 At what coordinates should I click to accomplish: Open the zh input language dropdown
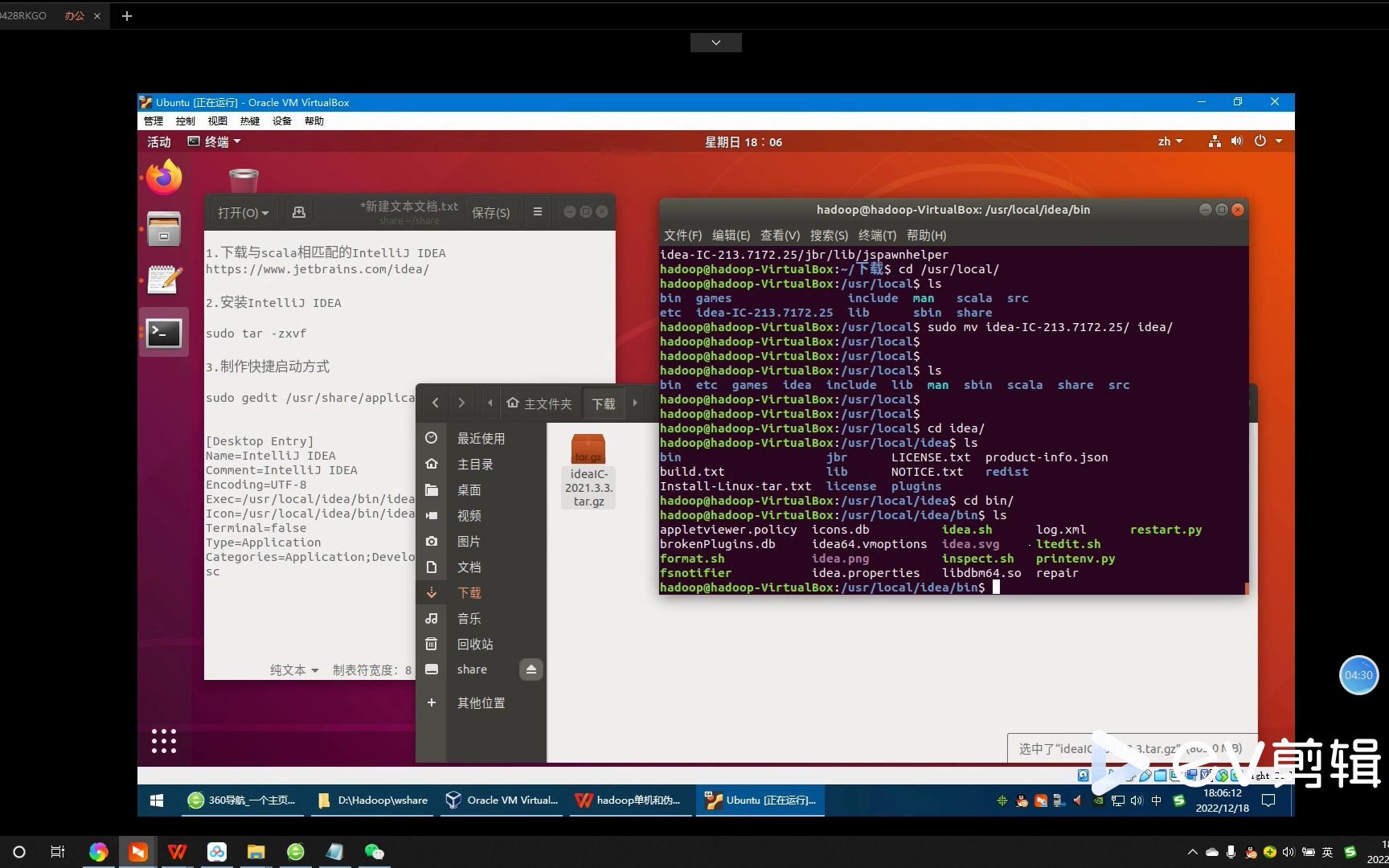click(1170, 141)
